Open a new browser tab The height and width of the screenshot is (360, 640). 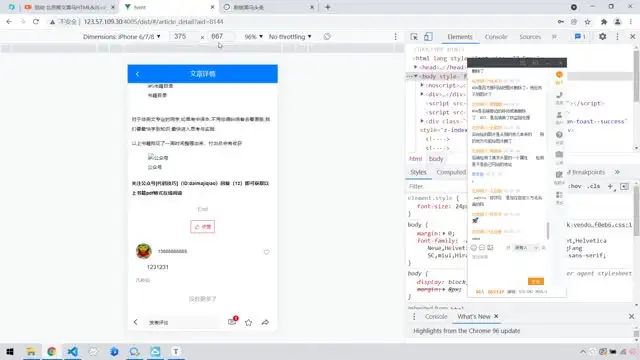click(x=327, y=7)
